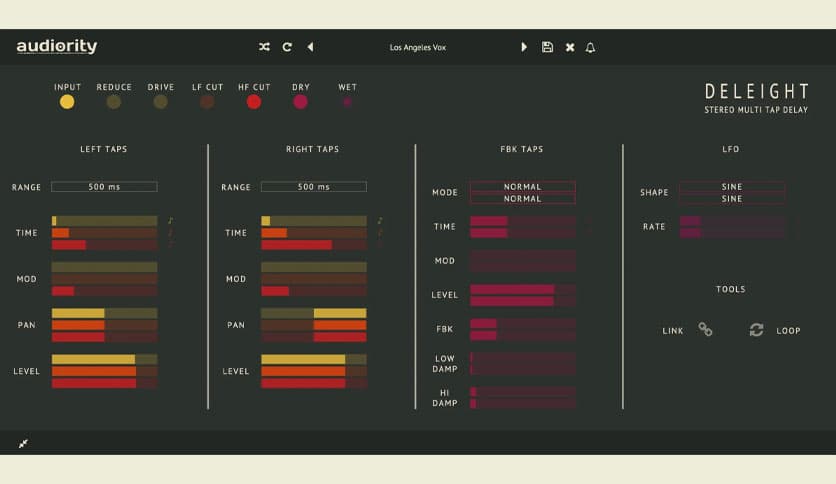Adjust the LF CUT knob
836x484 pixels.
click(207, 101)
